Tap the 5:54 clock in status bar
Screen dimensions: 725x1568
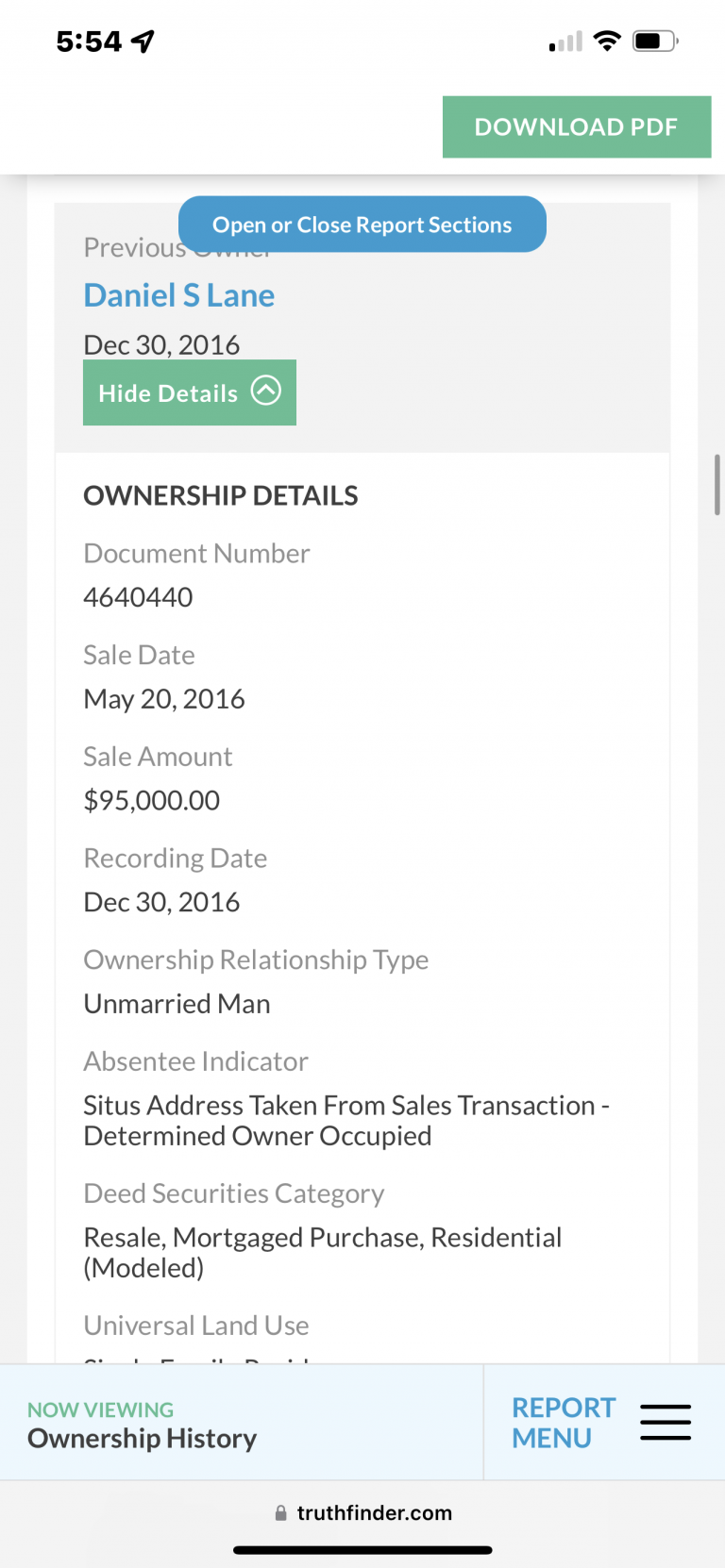click(x=89, y=42)
